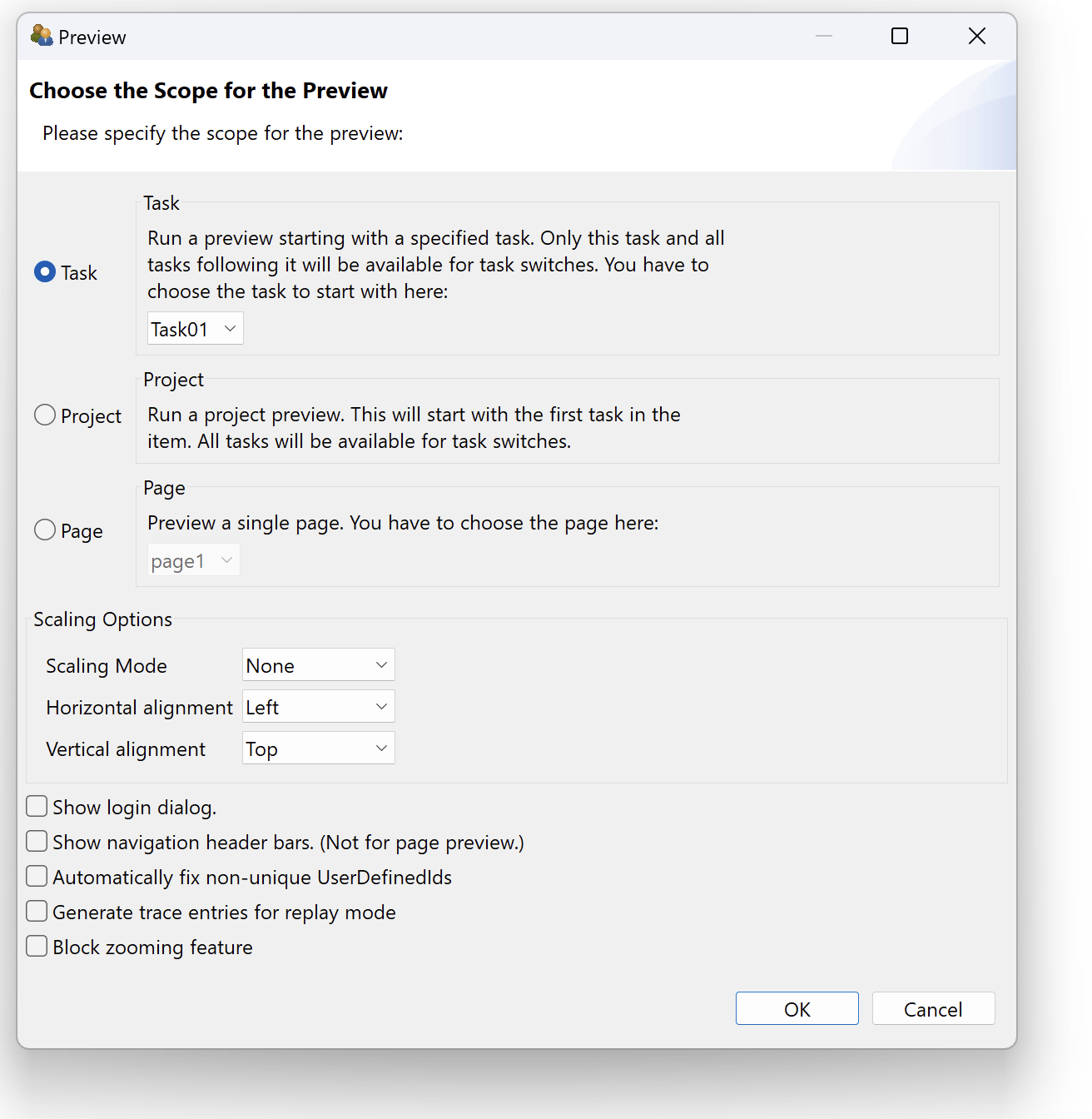Image resolution: width=1092 pixels, height=1119 pixels.
Task: Click the Cancel button
Action: coord(934,1009)
